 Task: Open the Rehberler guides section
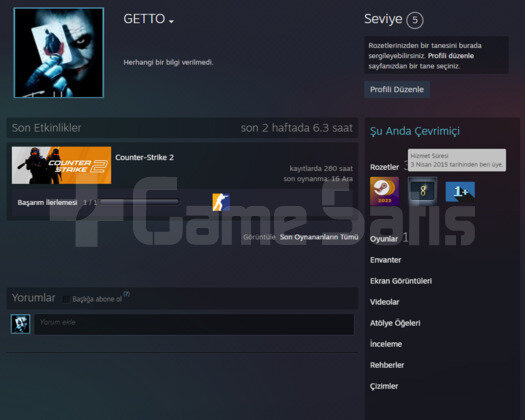coord(387,365)
